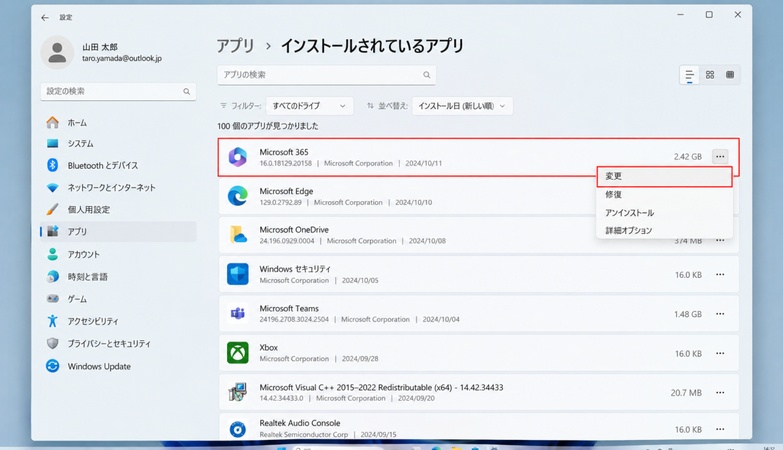Click the Microsoft Teams app icon
The height and width of the screenshot is (450, 783).
238,314
